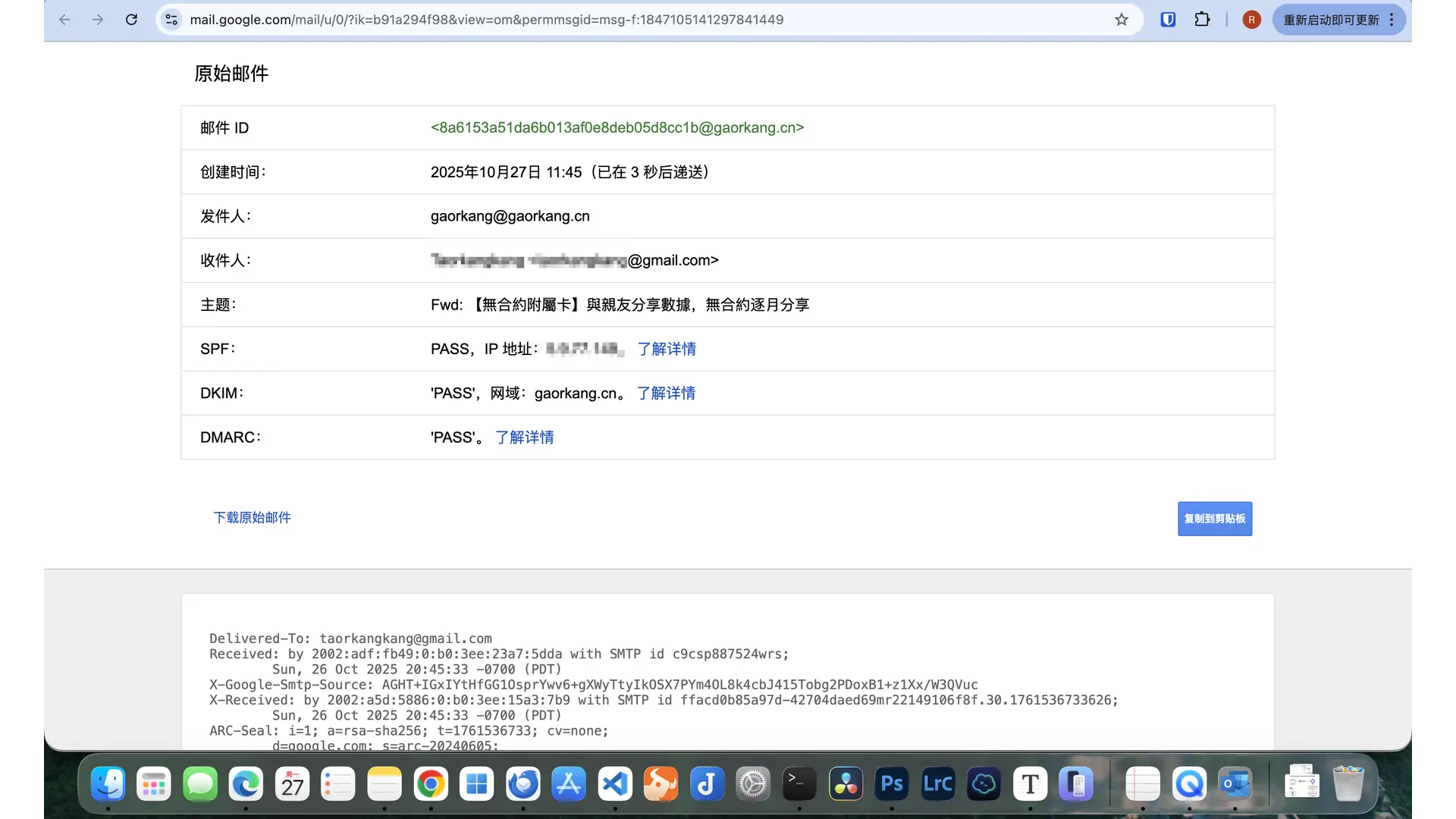The height and width of the screenshot is (819, 1456).
Task: Open DMARC 了解详情 link
Action: pos(524,438)
